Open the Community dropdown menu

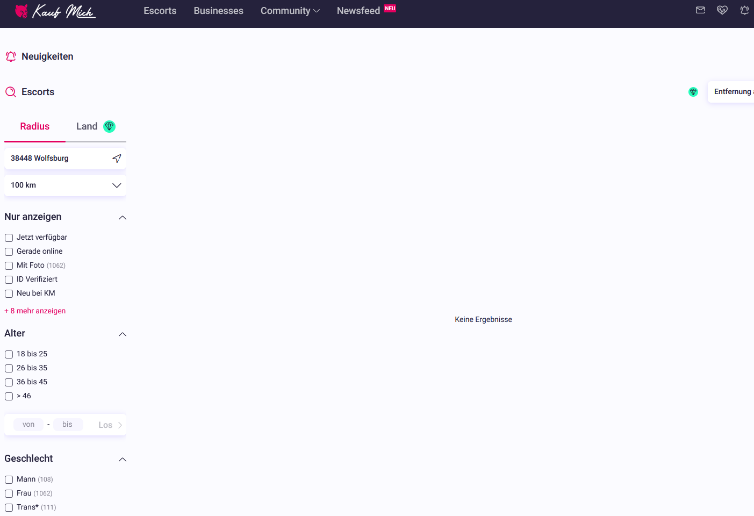(290, 11)
